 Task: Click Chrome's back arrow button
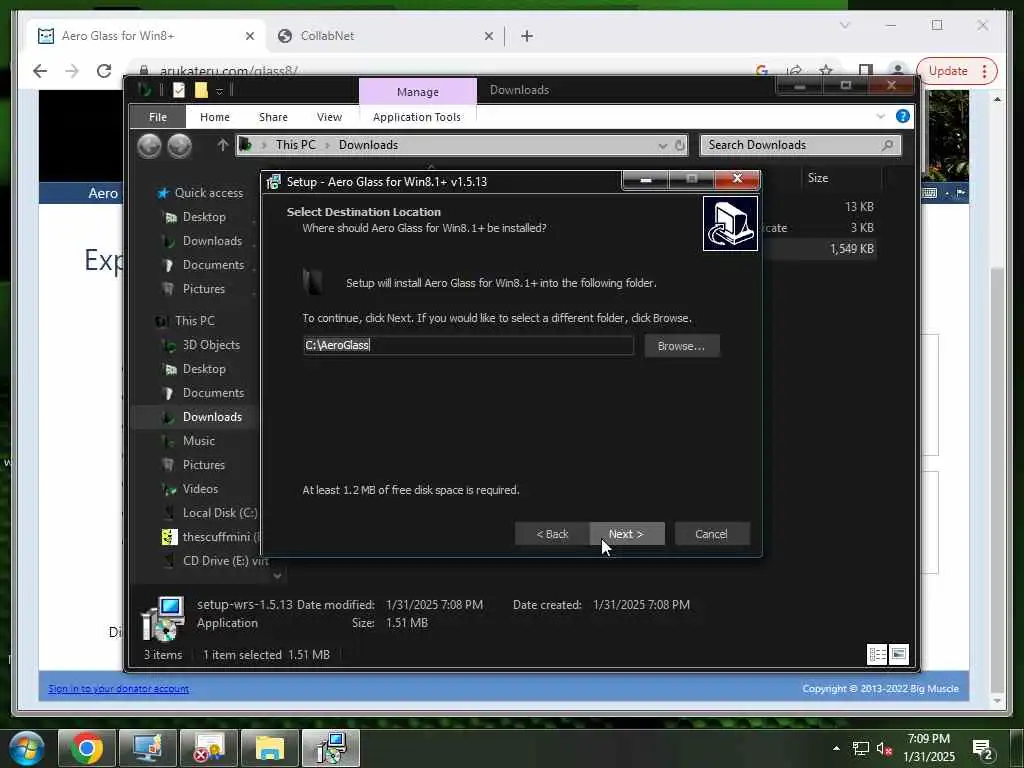coord(40,71)
